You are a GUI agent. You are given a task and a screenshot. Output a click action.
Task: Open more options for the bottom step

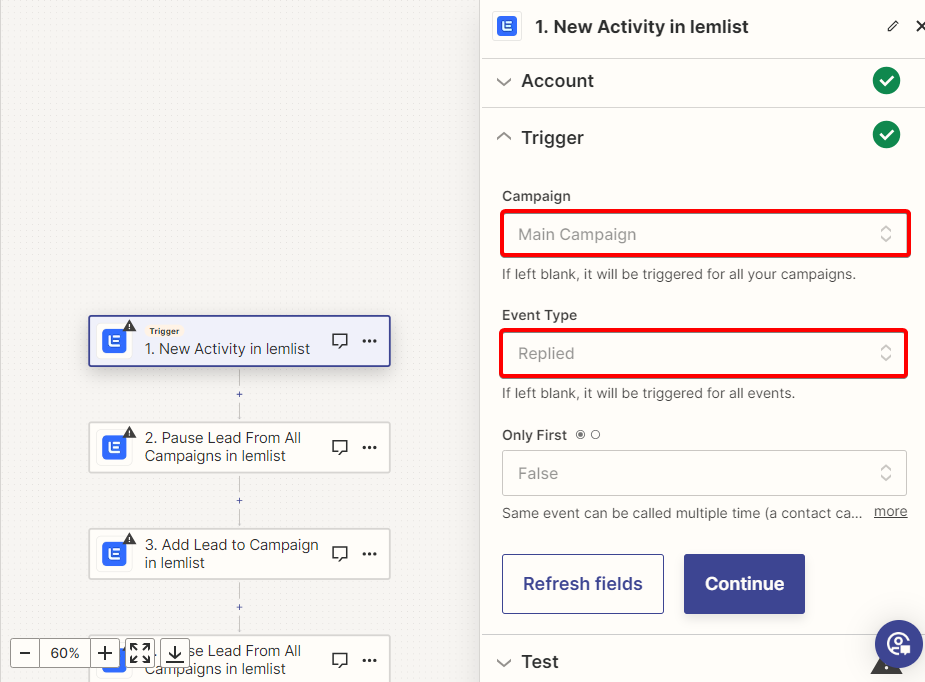point(369,660)
